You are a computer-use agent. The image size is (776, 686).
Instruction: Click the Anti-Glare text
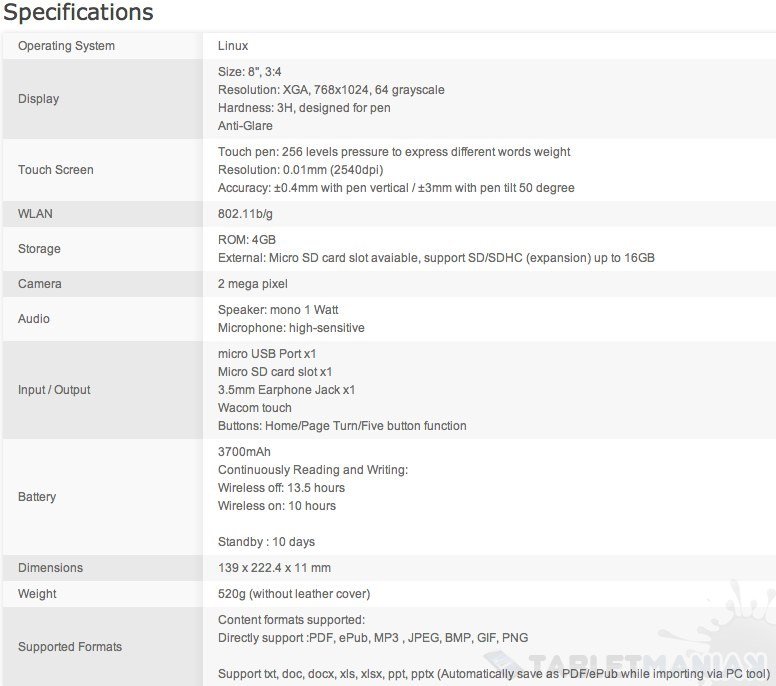coord(245,126)
